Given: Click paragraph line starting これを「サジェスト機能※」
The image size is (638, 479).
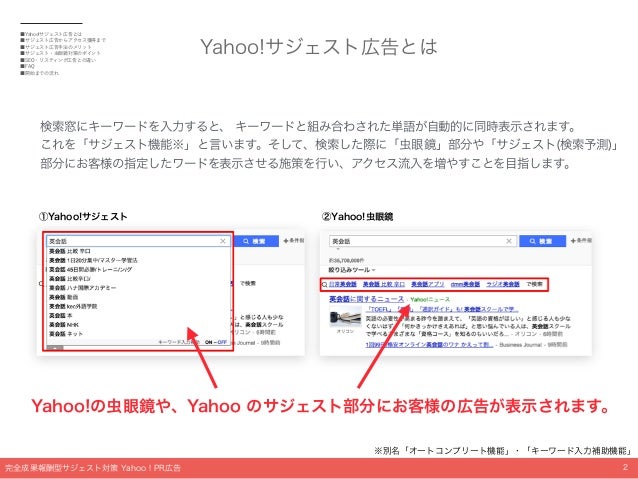Looking at the screenshot, I should (x=329, y=144).
